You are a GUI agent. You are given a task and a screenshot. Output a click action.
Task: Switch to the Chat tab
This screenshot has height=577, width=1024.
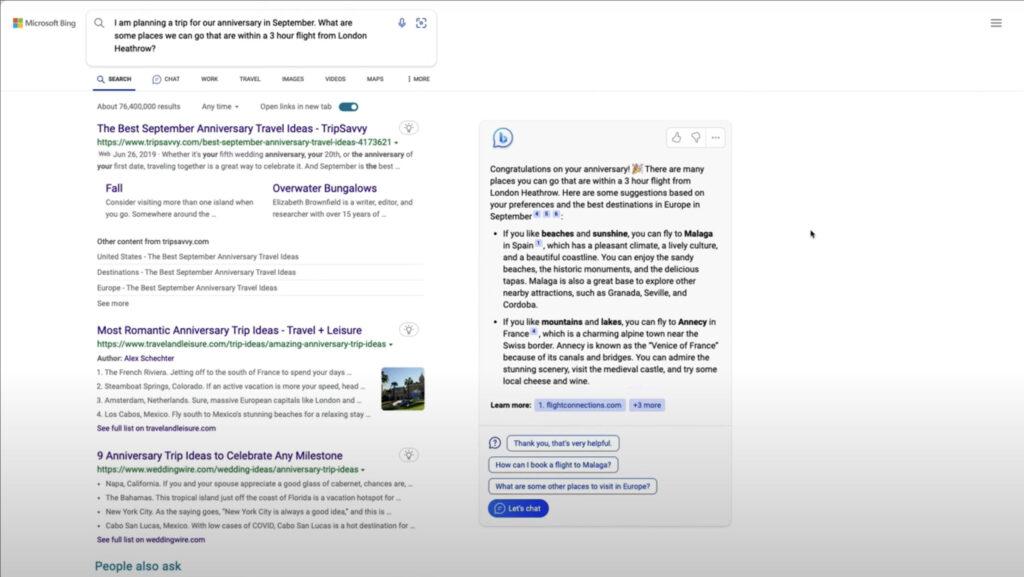[x=166, y=79]
